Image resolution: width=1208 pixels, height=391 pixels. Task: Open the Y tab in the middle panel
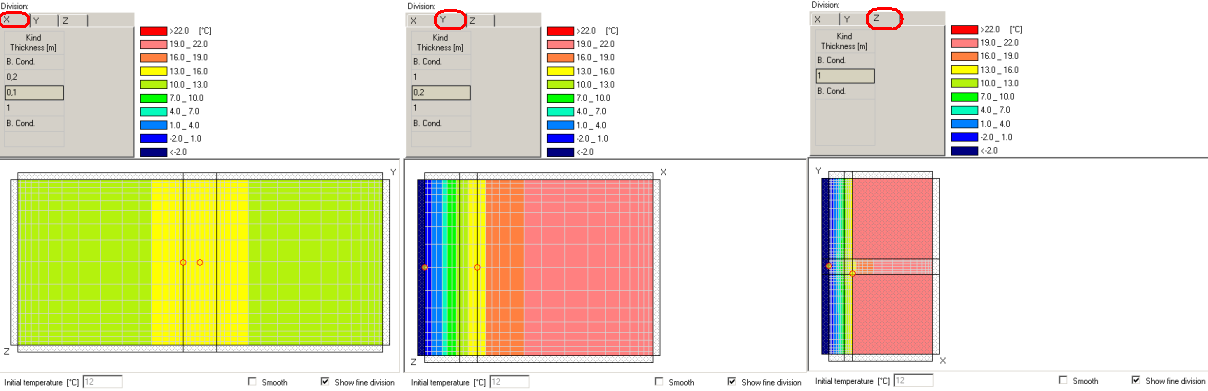pos(449,19)
